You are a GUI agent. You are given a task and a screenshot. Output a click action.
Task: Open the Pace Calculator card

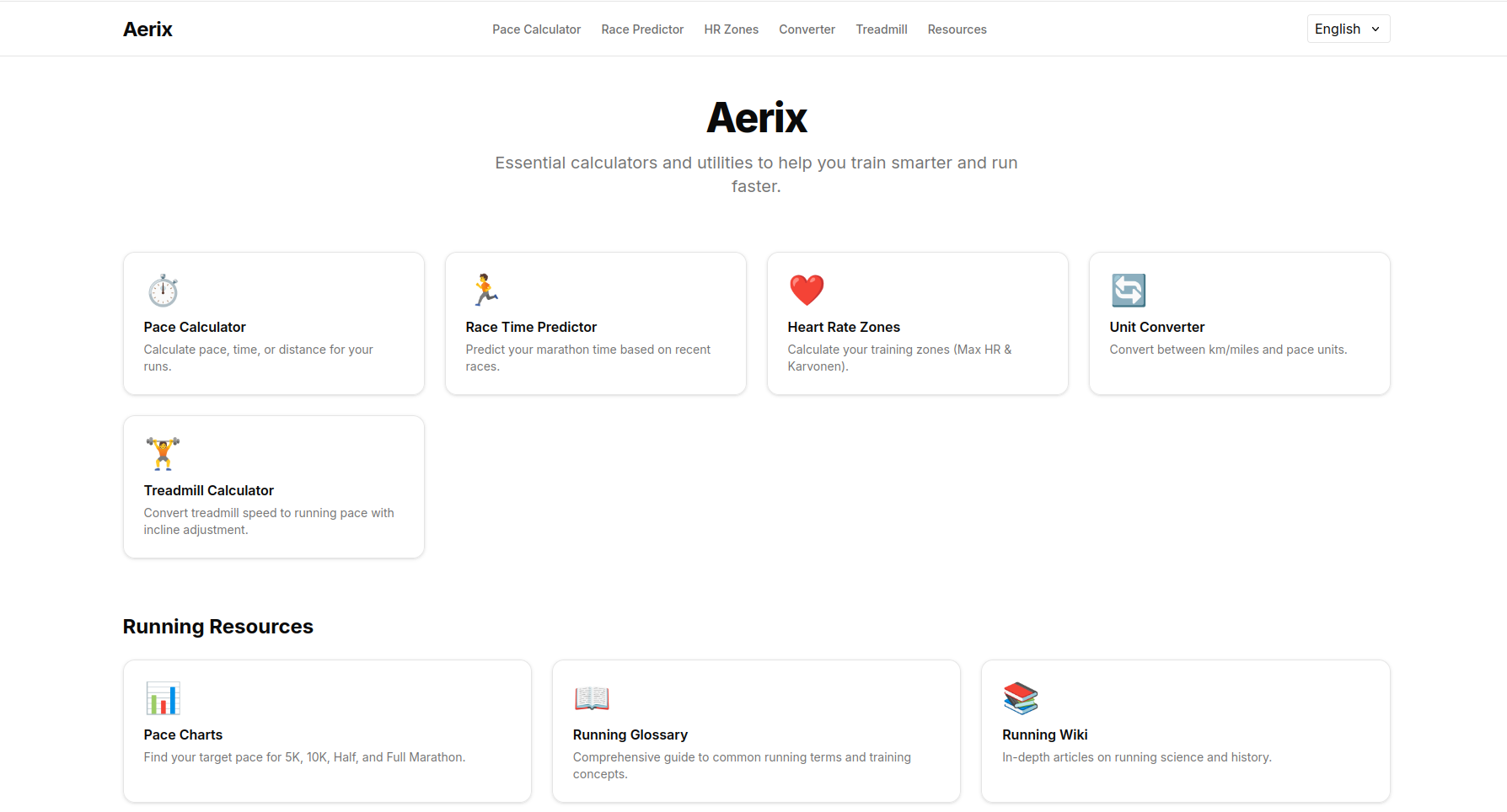click(x=273, y=323)
